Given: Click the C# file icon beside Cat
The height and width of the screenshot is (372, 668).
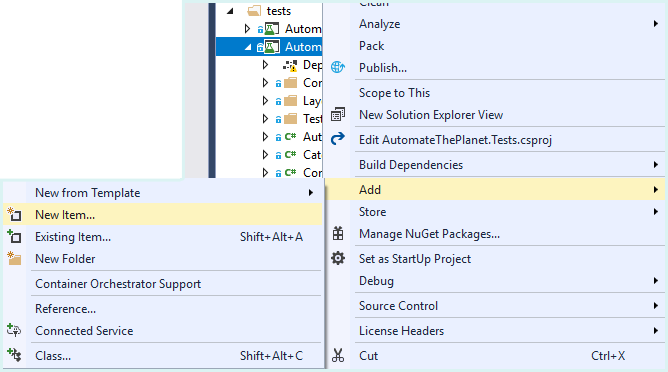Looking at the screenshot, I should tap(291, 154).
